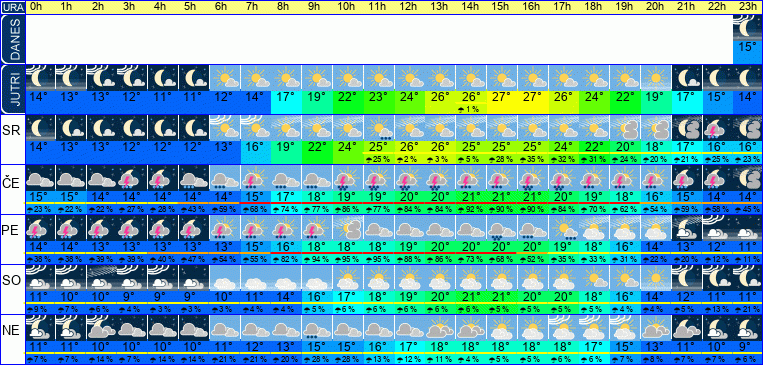Click the JUTRI 27° temperature cell at 16h
This screenshot has width=763, height=365.
click(533, 97)
